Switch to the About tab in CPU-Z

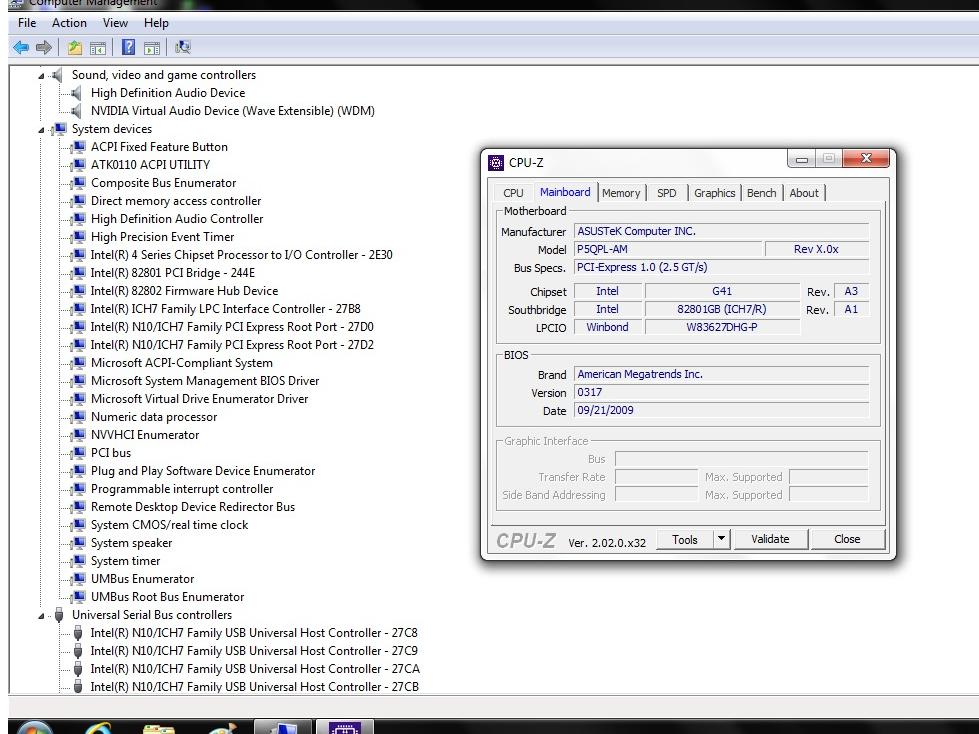click(804, 193)
